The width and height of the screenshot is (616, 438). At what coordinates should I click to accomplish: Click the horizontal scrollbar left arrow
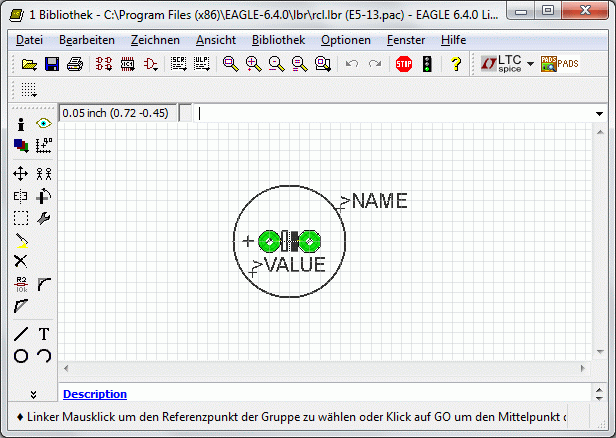[66, 368]
